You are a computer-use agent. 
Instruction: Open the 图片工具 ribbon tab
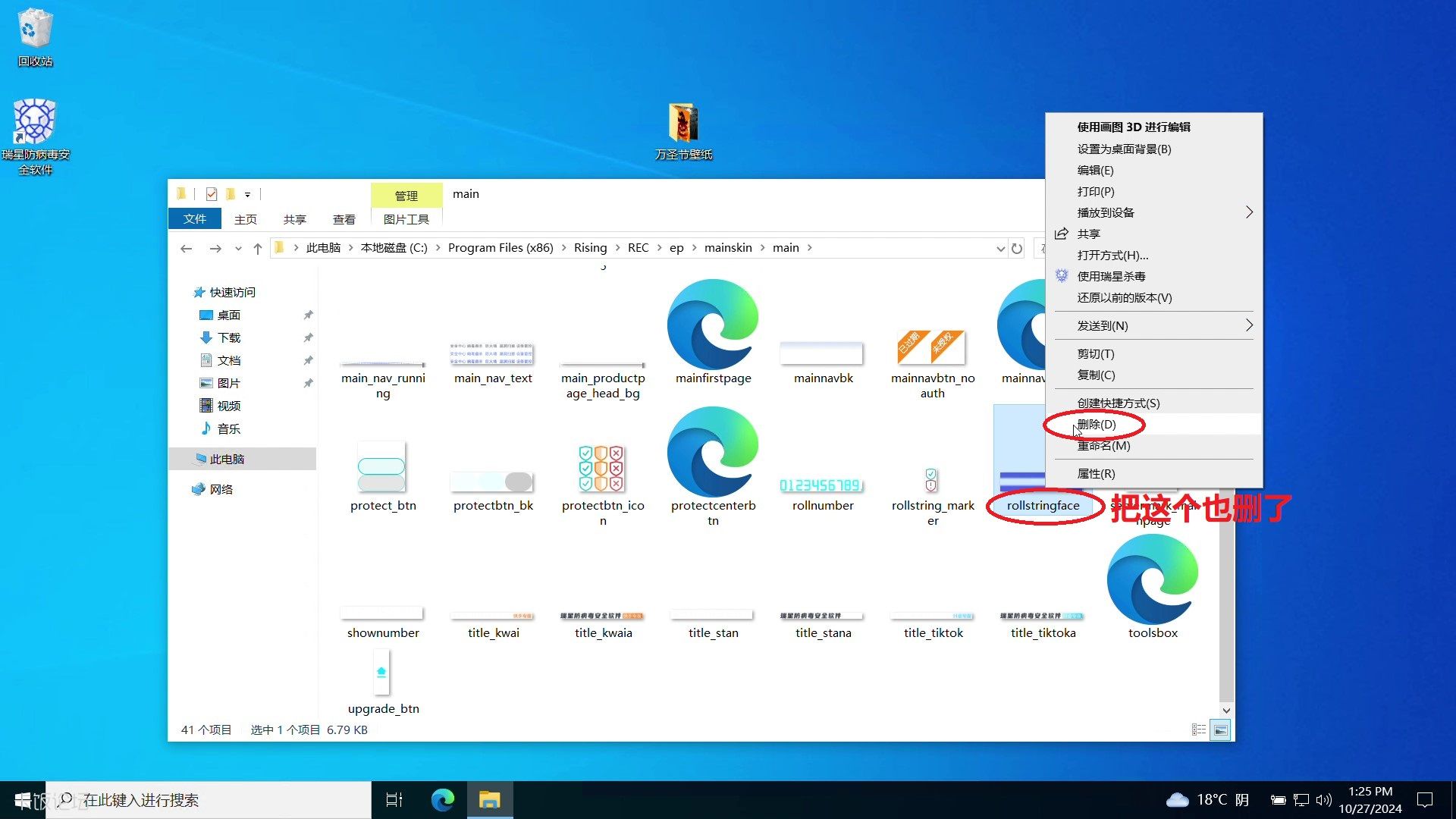[406, 219]
